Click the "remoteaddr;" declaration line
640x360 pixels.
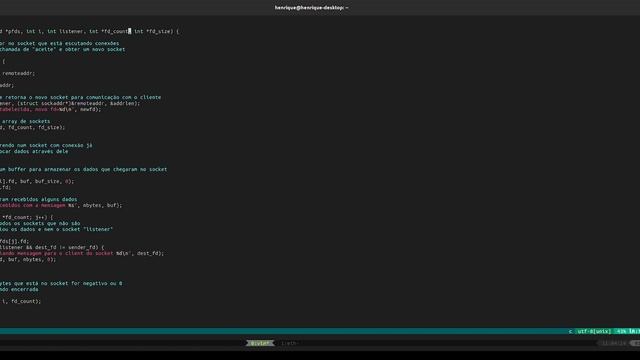pos(18,73)
